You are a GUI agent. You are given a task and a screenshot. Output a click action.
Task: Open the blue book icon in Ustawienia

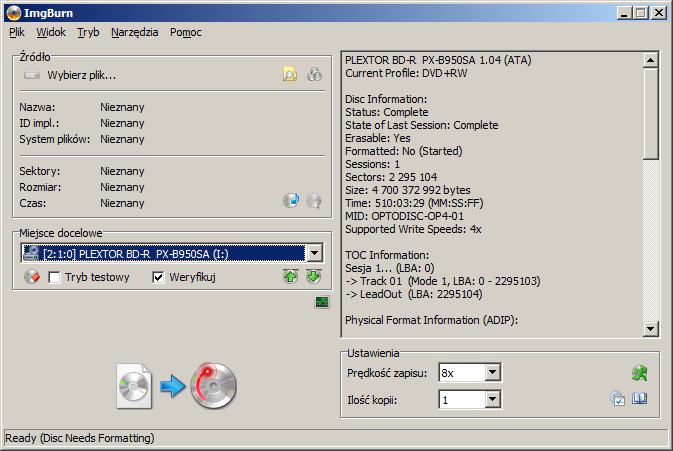640,399
